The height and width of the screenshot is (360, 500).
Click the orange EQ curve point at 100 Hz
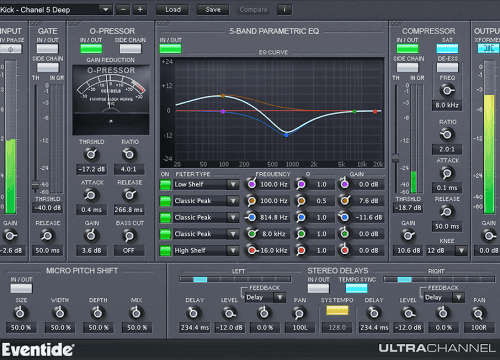point(223,96)
